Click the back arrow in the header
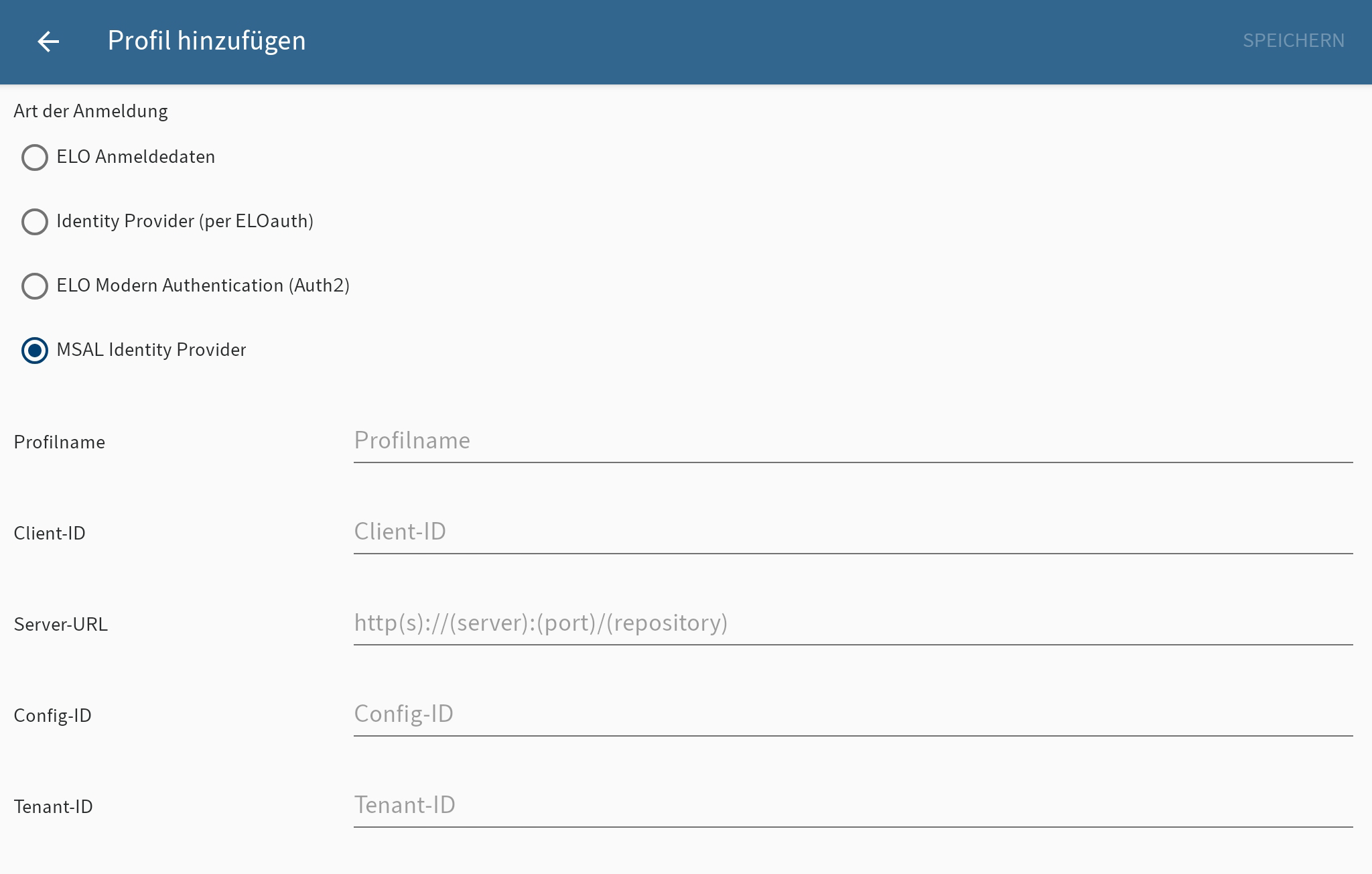 (49, 42)
